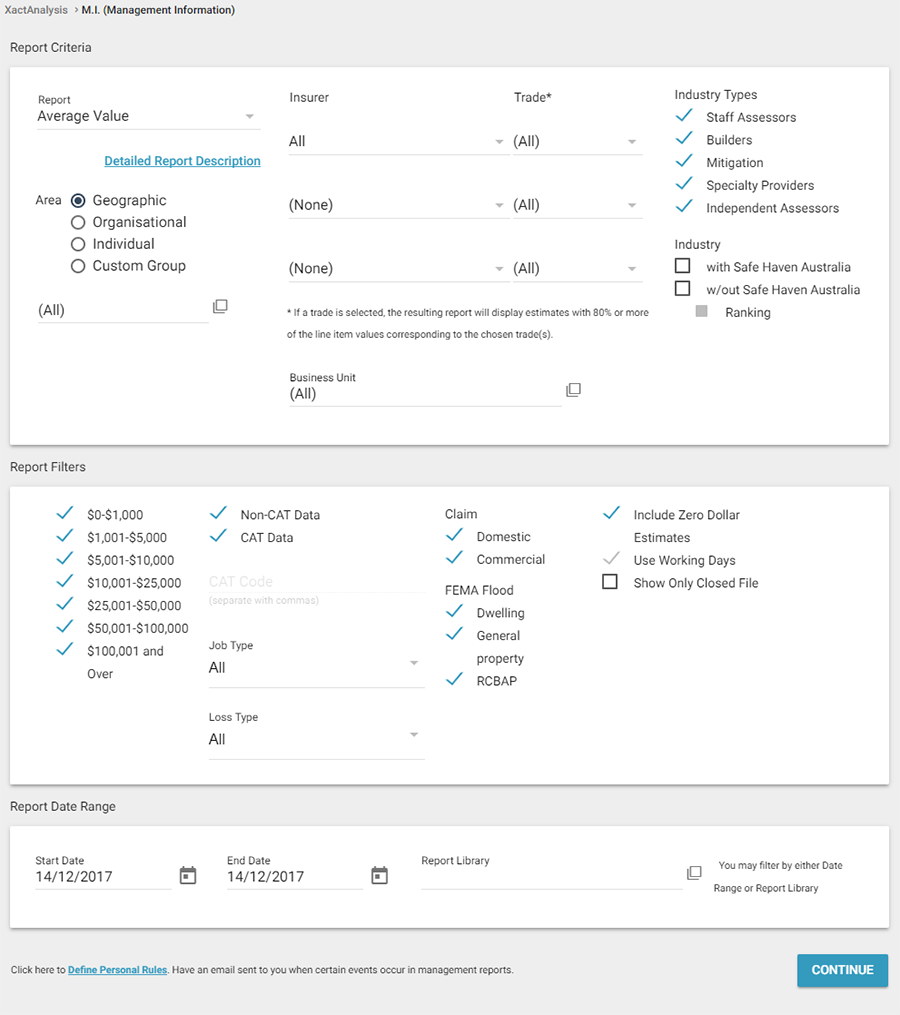900x1015 pixels.
Task: Expand the Job Type dropdown
Action: 316,668
